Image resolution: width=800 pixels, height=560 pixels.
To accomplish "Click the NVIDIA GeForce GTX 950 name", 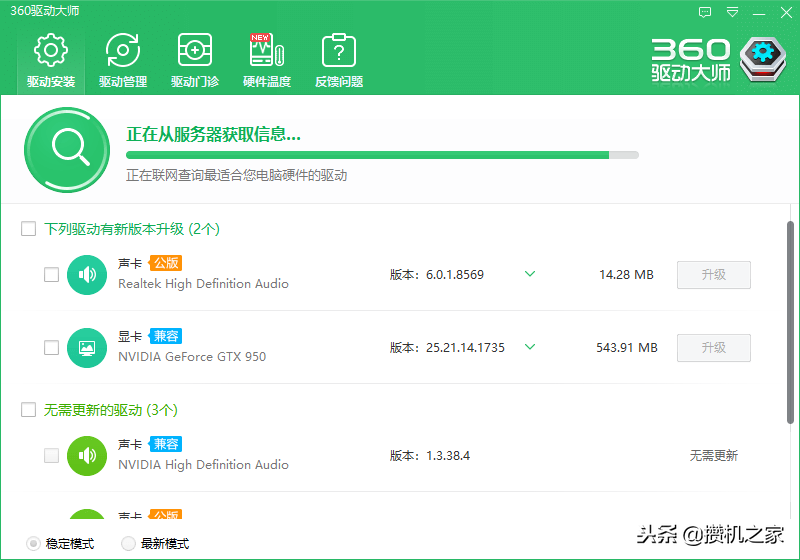I will (x=192, y=357).
